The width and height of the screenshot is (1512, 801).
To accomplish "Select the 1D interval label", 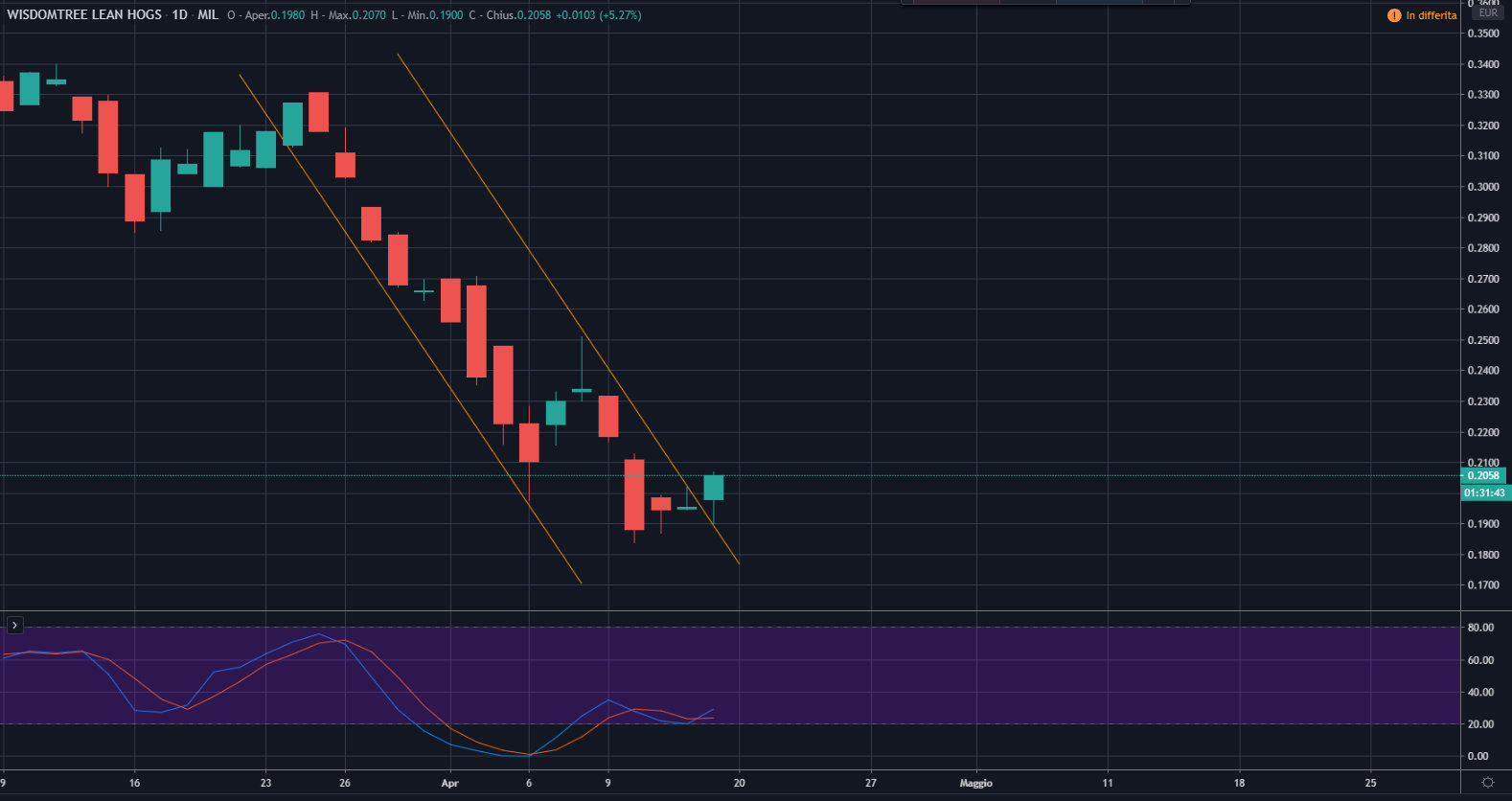I will coord(179,15).
